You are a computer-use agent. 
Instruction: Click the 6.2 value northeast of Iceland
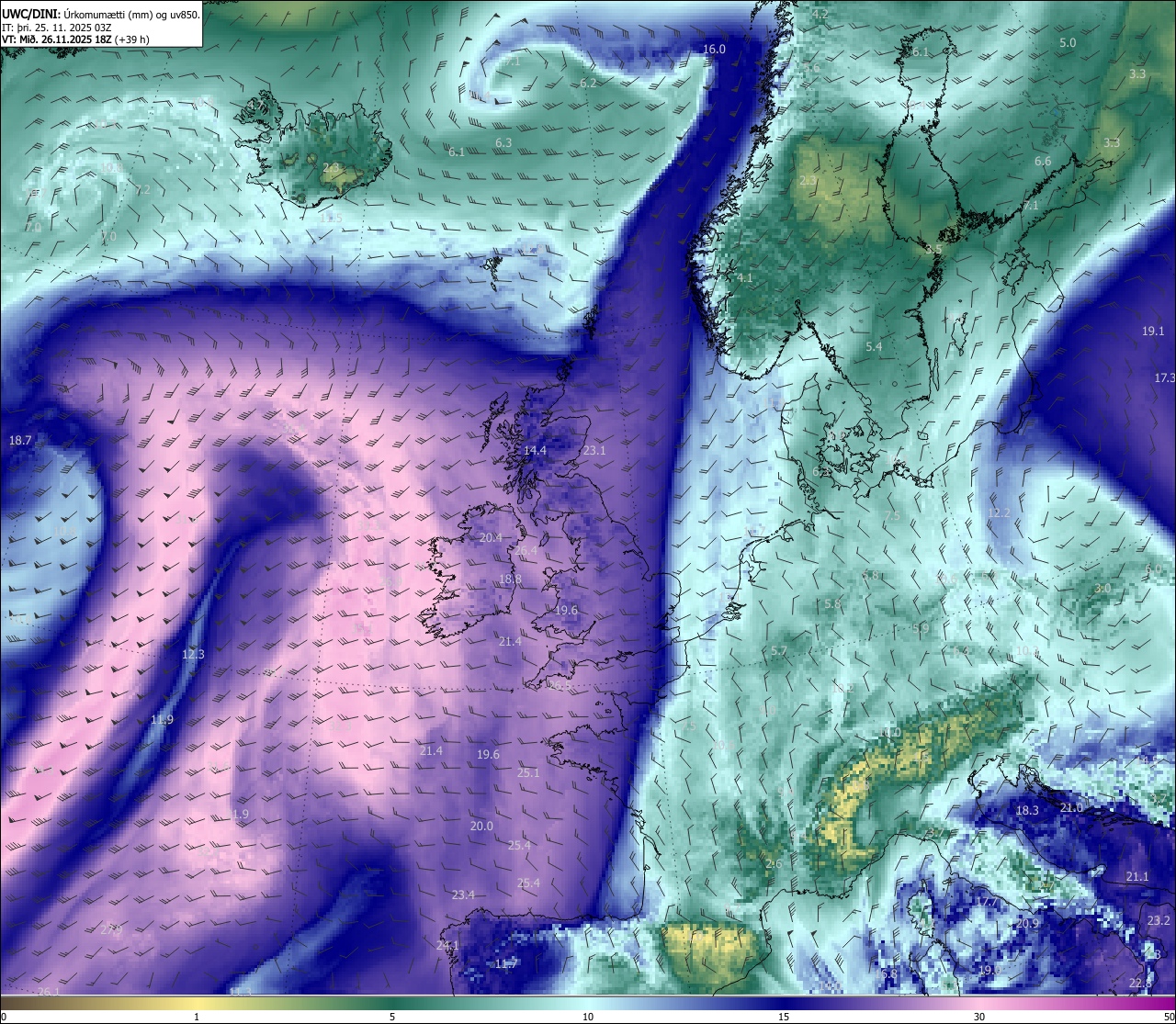(588, 84)
